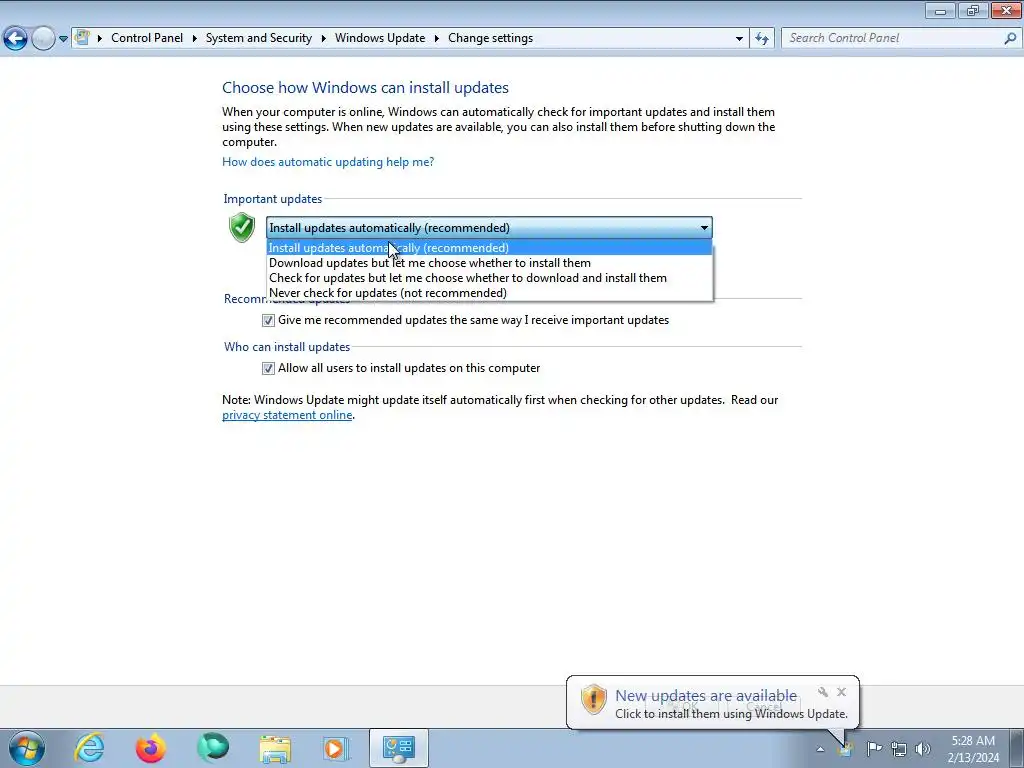The width and height of the screenshot is (1024, 768).
Task: Toggle 'Give me recommended updates' checkbox
Action: click(x=268, y=321)
